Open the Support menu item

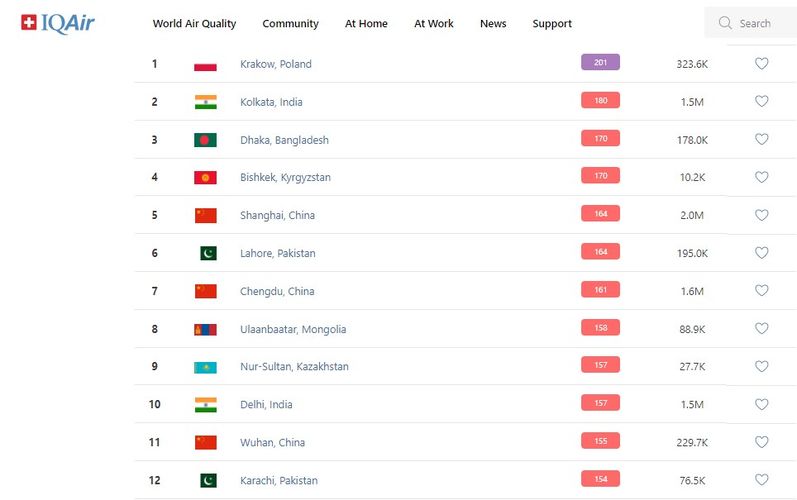point(552,24)
